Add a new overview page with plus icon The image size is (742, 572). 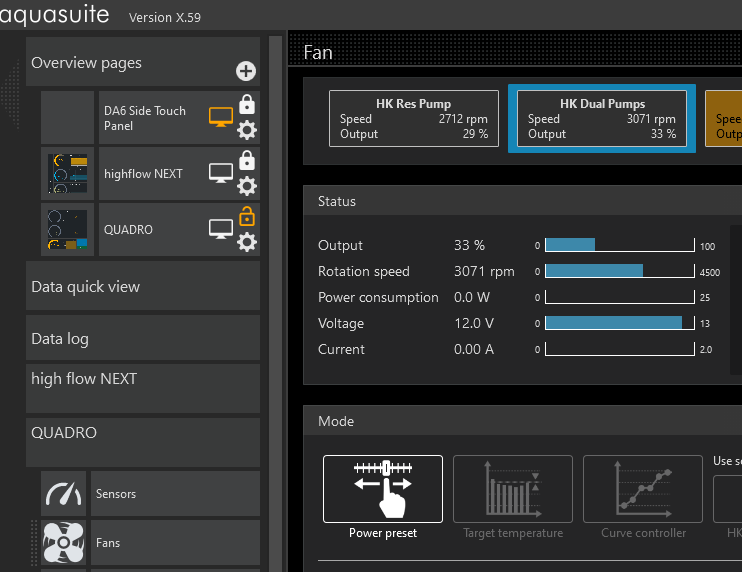coord(245,71)
